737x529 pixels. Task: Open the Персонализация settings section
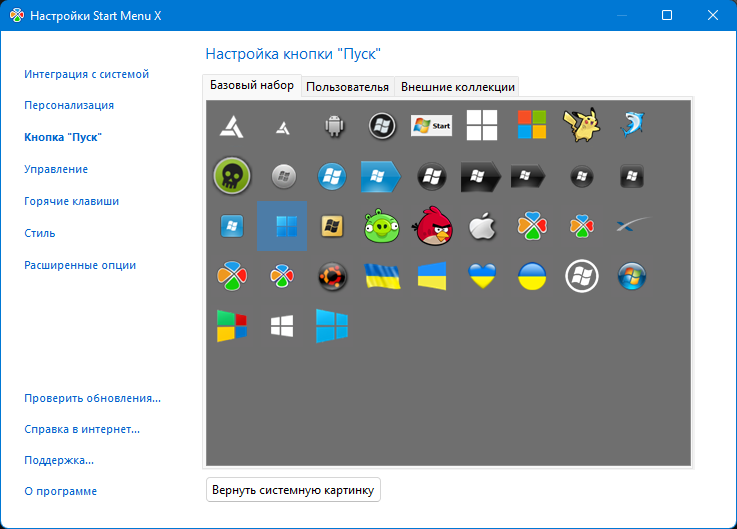69,105
